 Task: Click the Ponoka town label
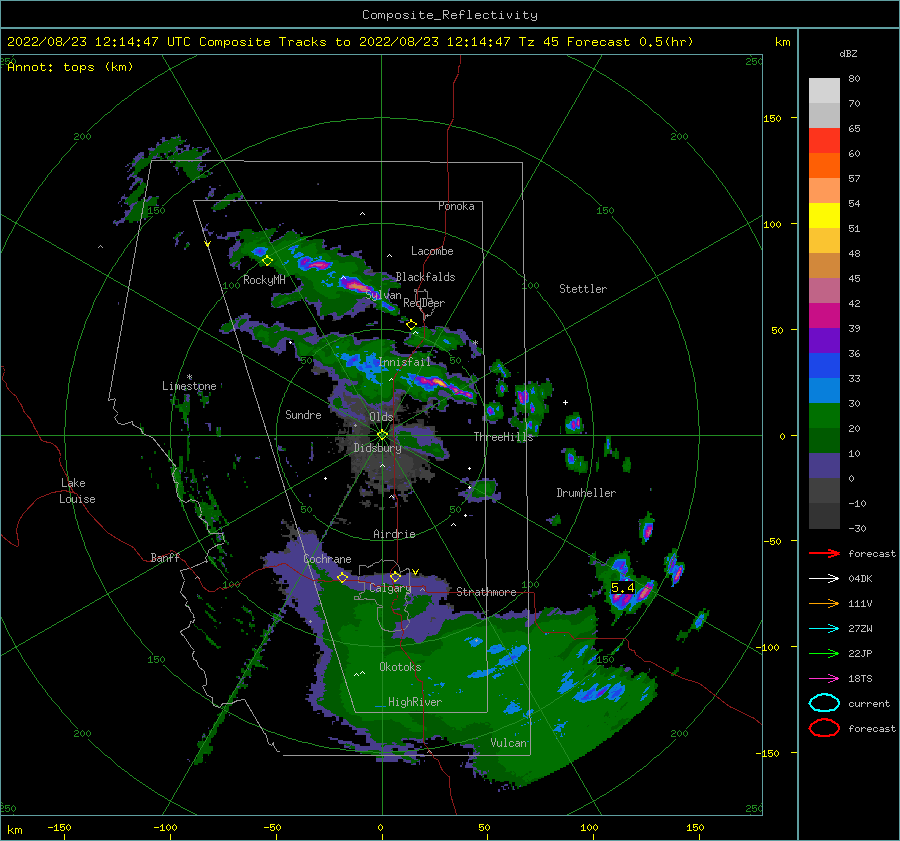[456, 206]
